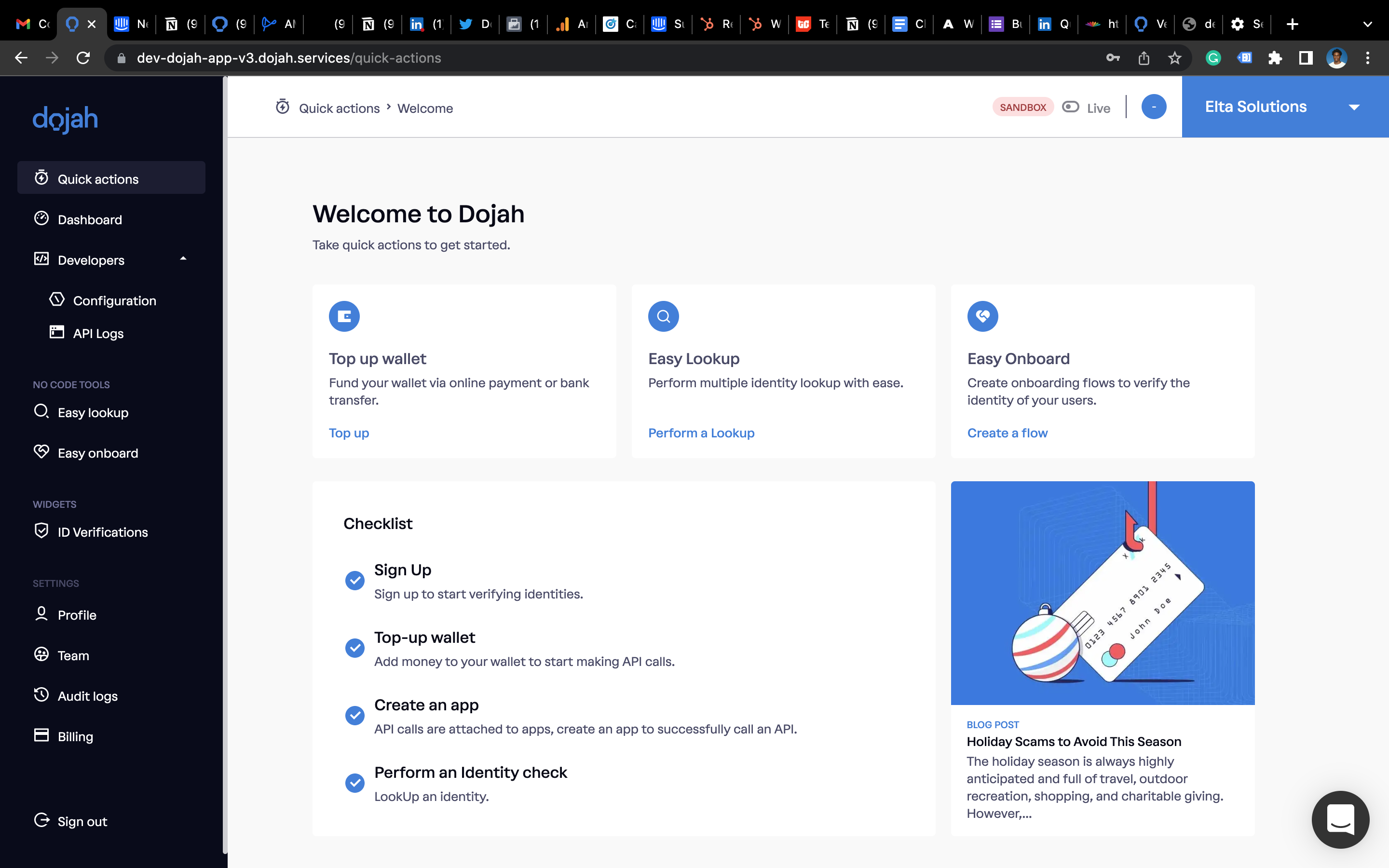This screenshot has height=868, width=1389.
Task: Select the Quick actions sidebar icon
Action: pos(42,178)
